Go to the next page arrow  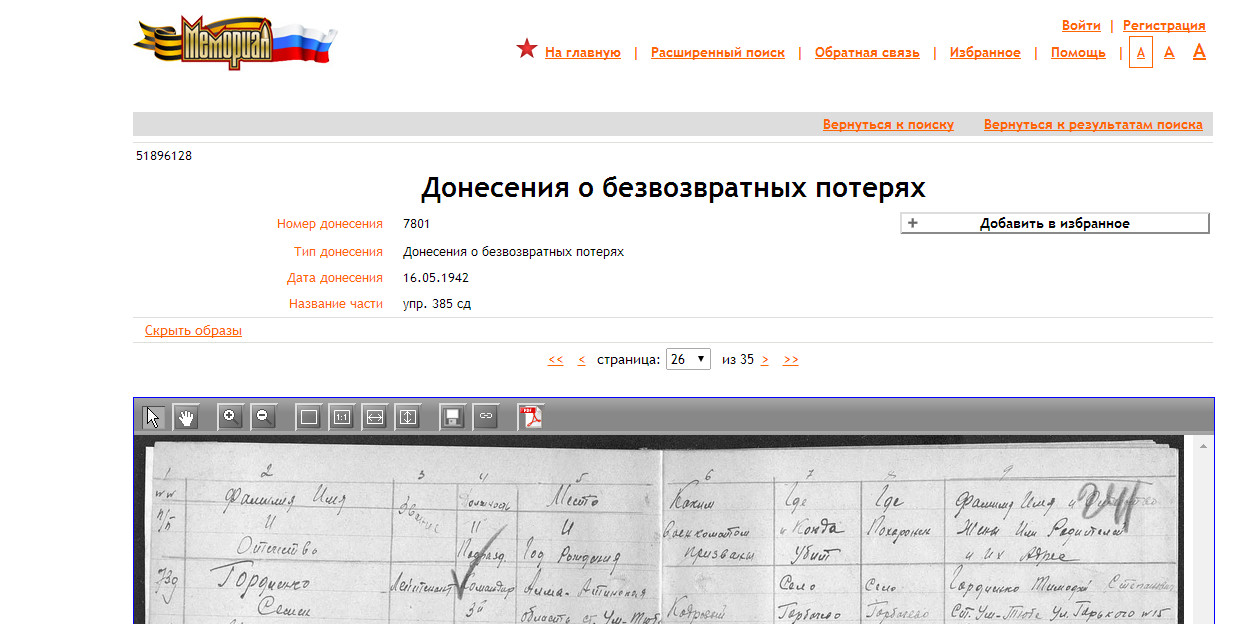pyautogui.click(x=765, y=360)
